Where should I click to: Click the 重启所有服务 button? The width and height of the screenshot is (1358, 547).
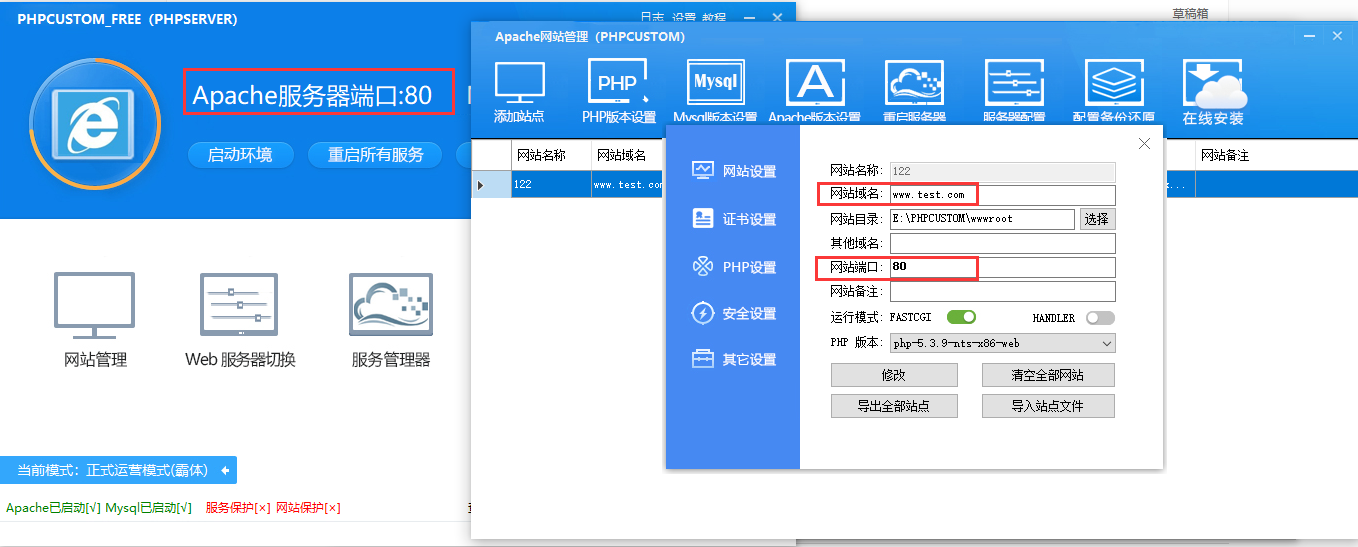click(376, 155)
